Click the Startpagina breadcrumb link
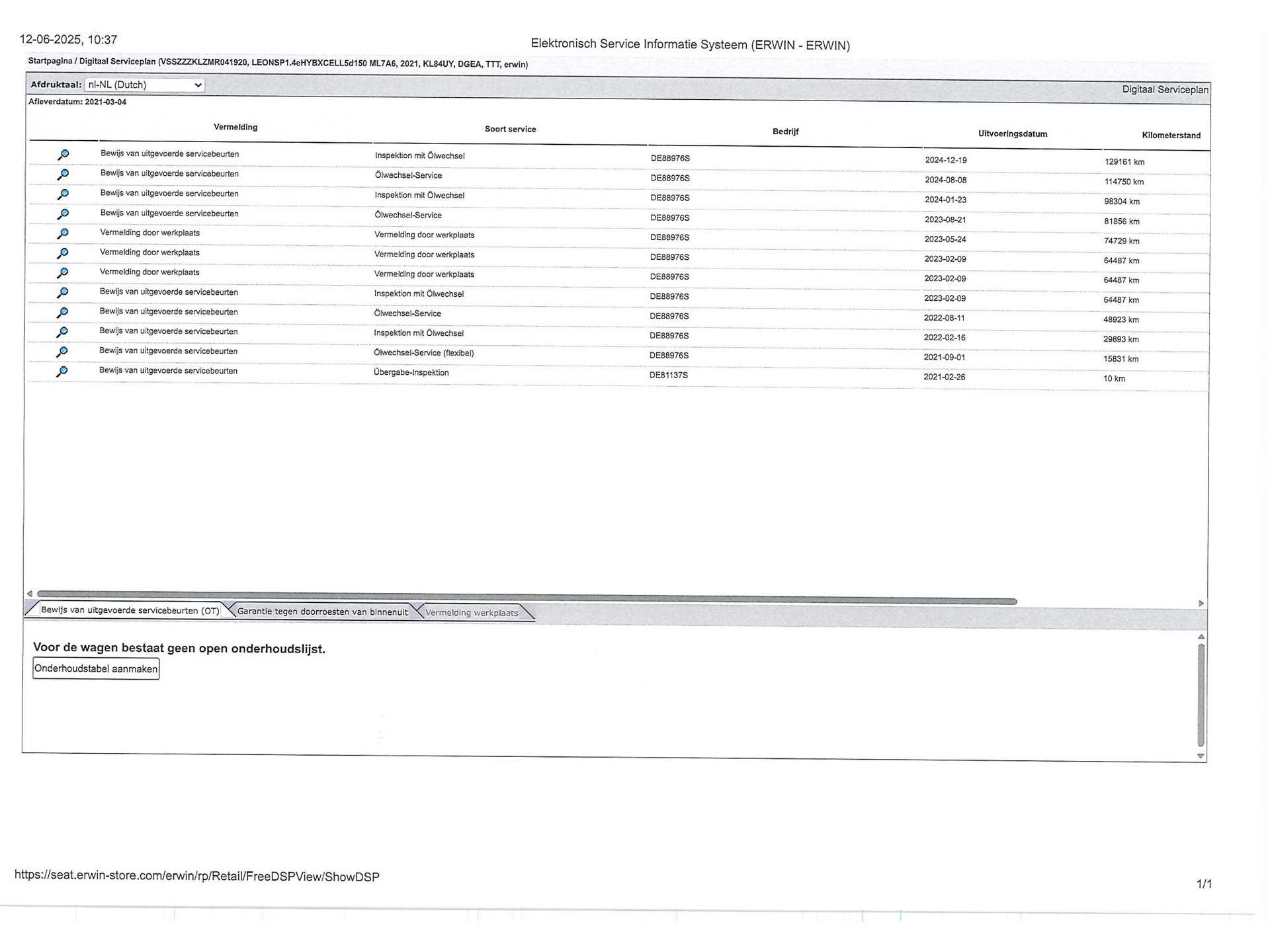 [50, 61]
